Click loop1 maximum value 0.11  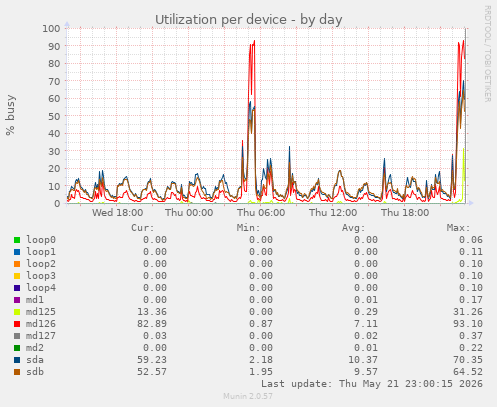[471, 252]
